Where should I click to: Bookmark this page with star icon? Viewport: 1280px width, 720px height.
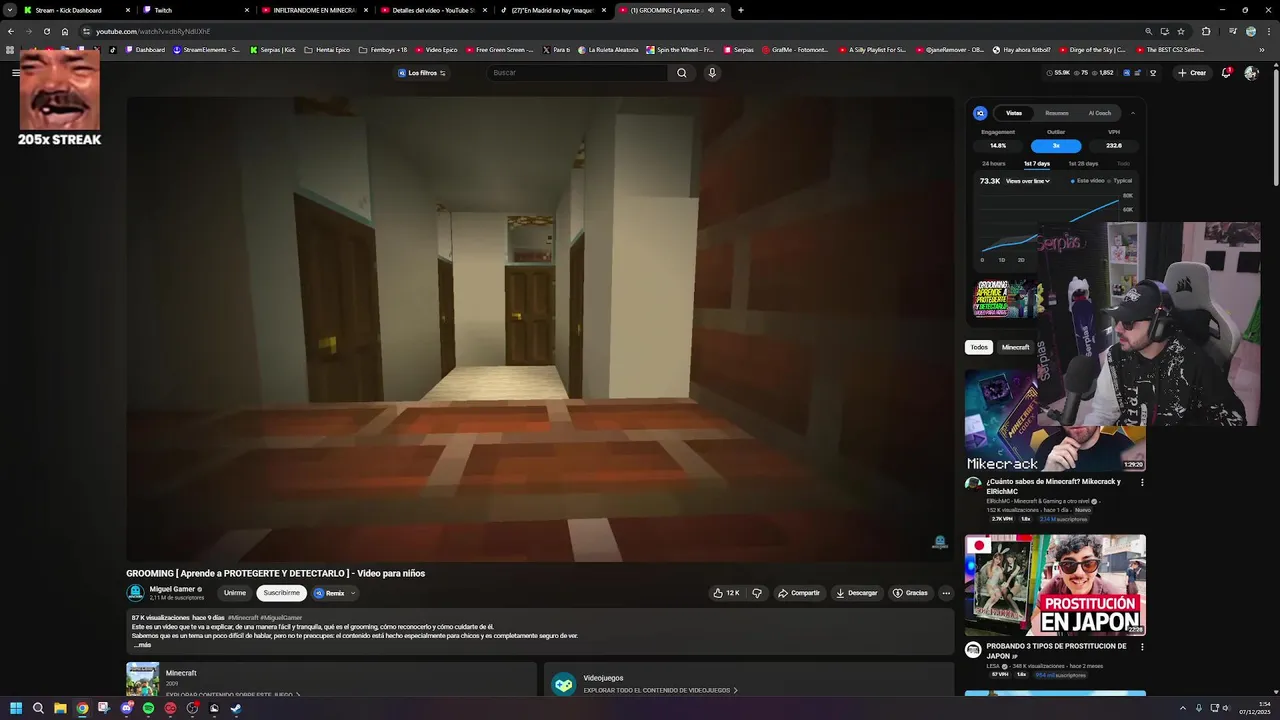[x=1181, y=31]
